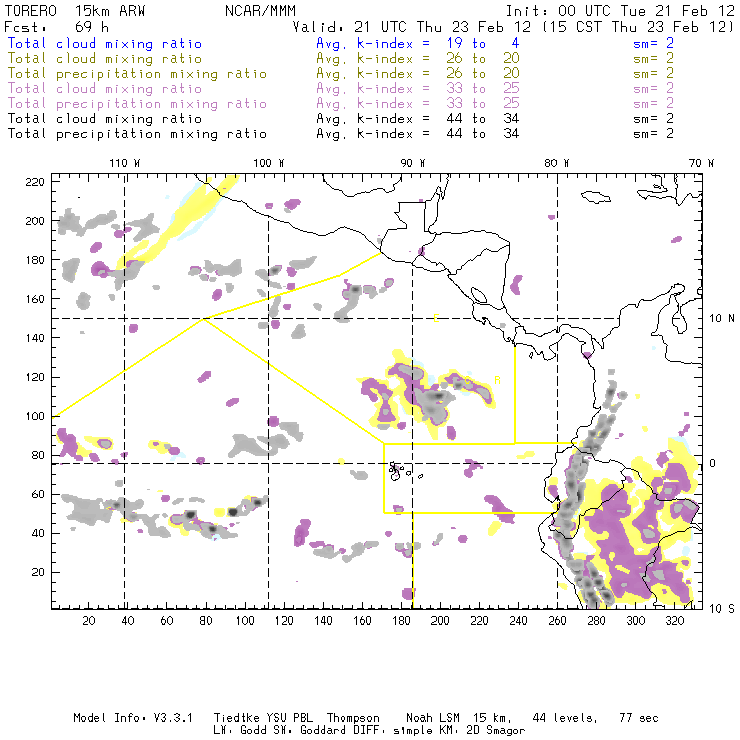The image size is (740, 740).
Task: Click the "240" tick label on the horizontal axis
Action: (x=518, y=621)
